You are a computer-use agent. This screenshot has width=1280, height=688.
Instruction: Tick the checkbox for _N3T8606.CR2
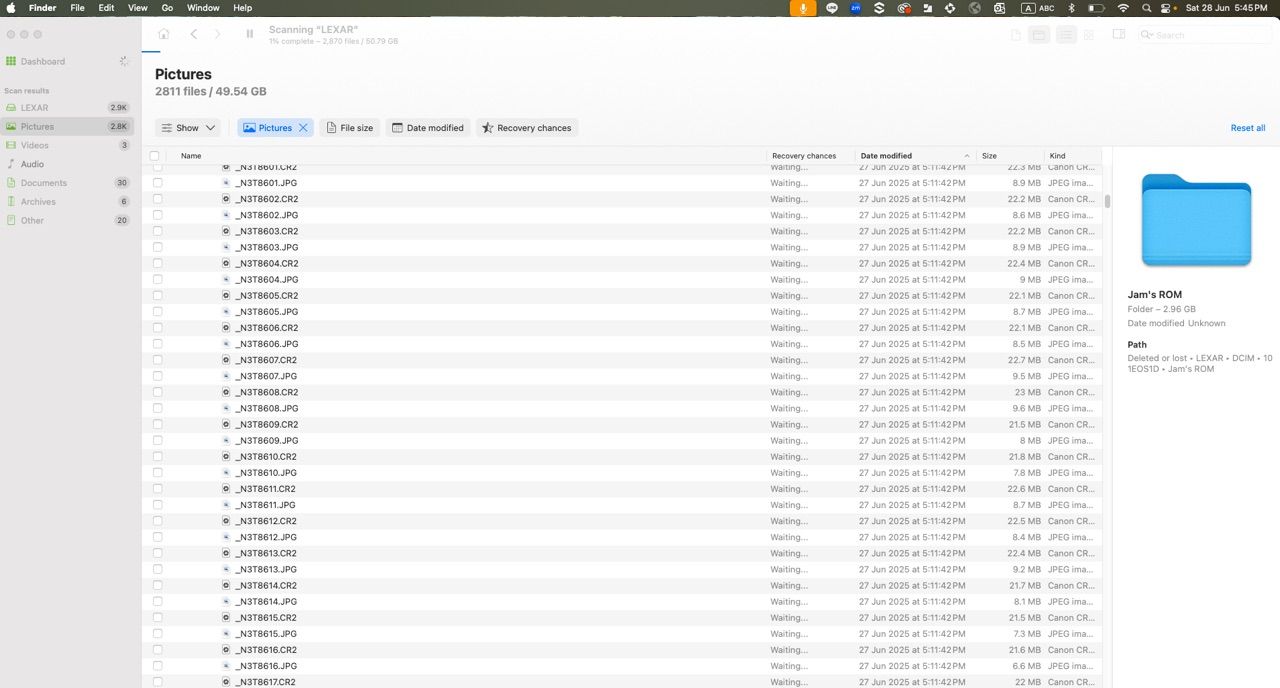[157, 328]
